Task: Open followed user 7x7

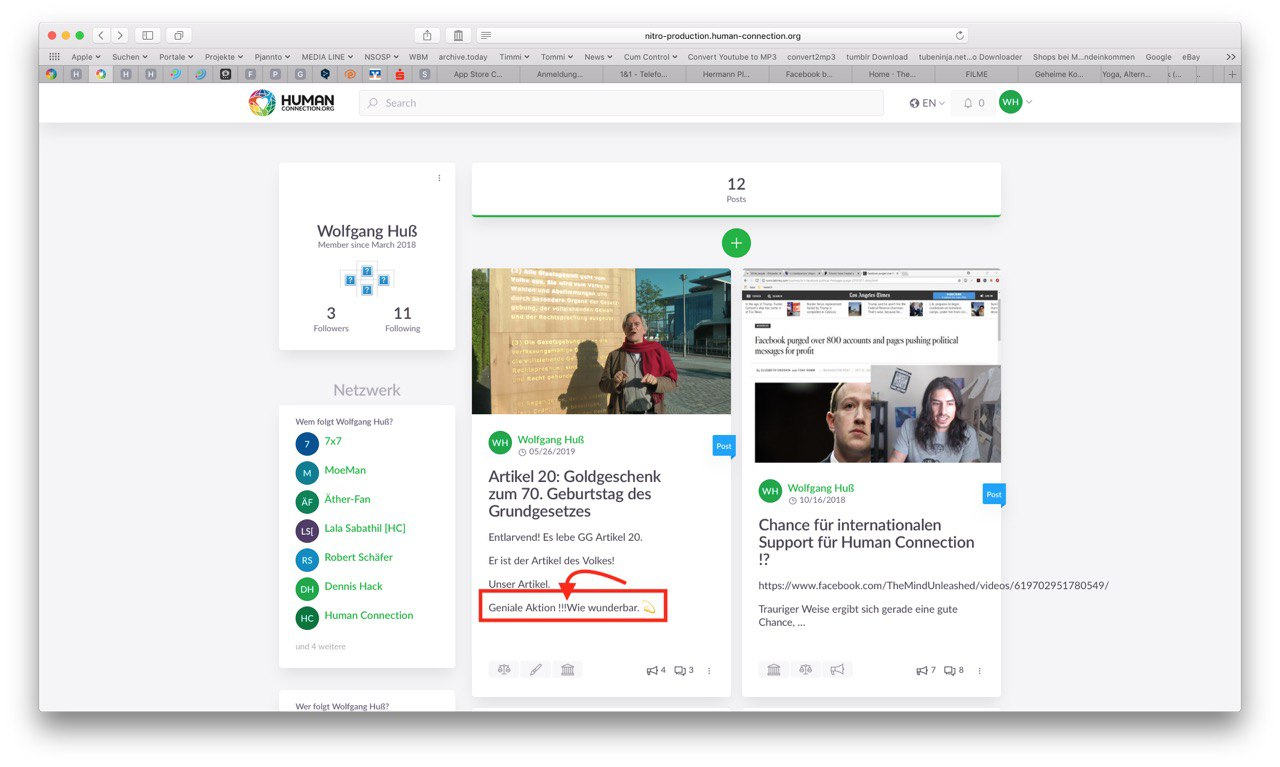Action: [x=333, y=441]
